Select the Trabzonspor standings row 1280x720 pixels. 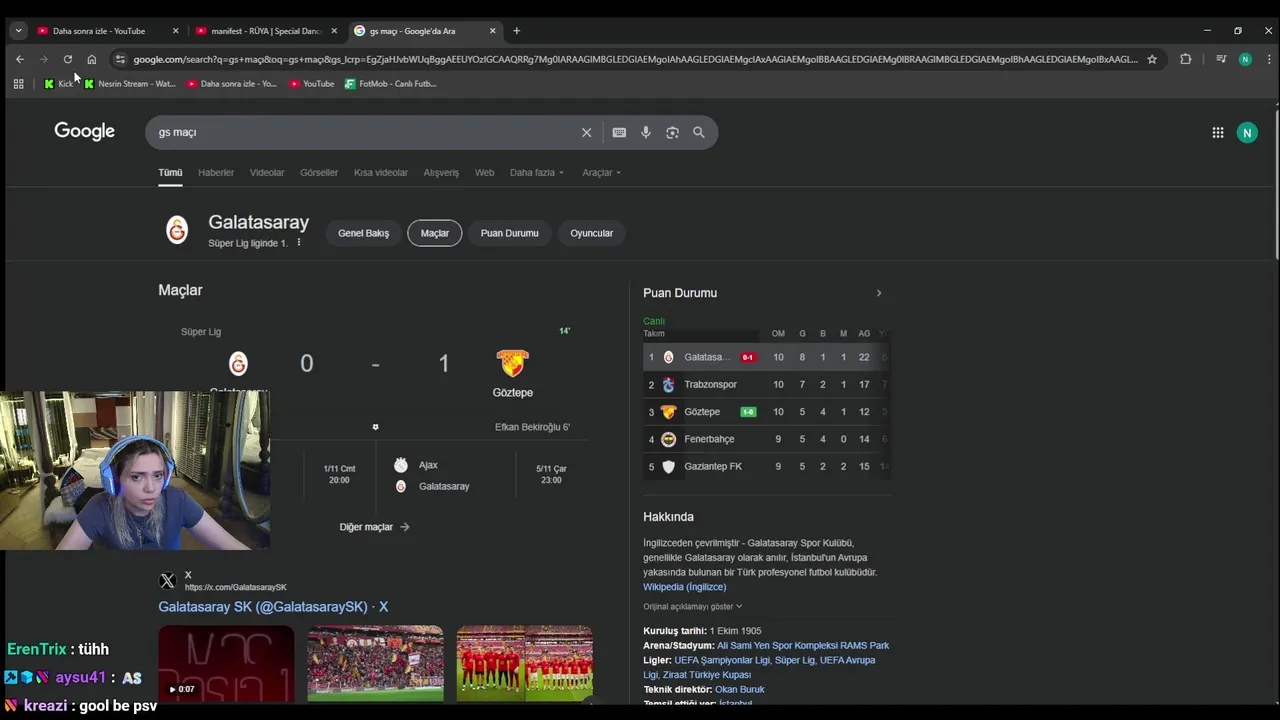point(766,384)
